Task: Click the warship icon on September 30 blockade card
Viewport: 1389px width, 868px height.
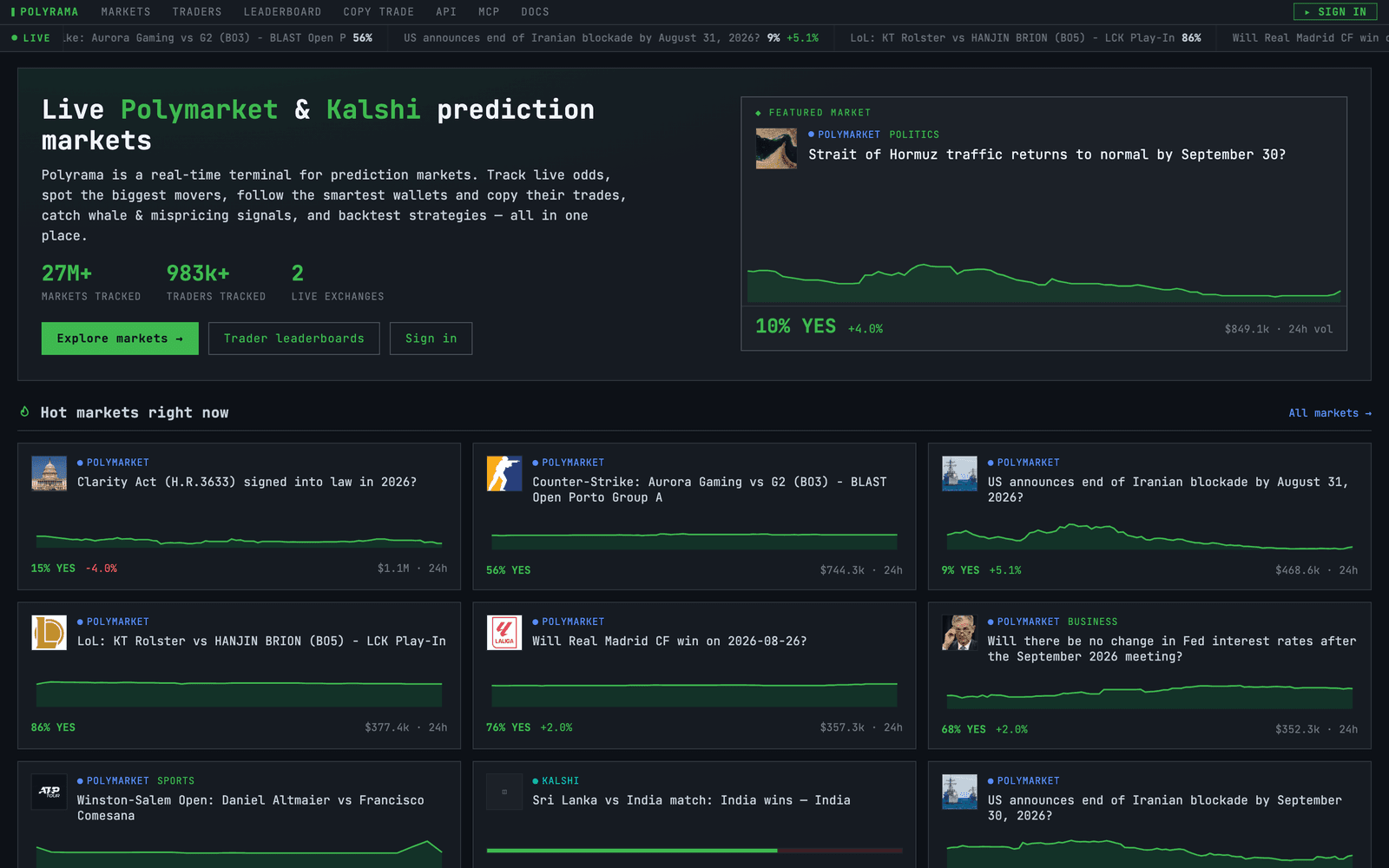Action: (960, 792)
